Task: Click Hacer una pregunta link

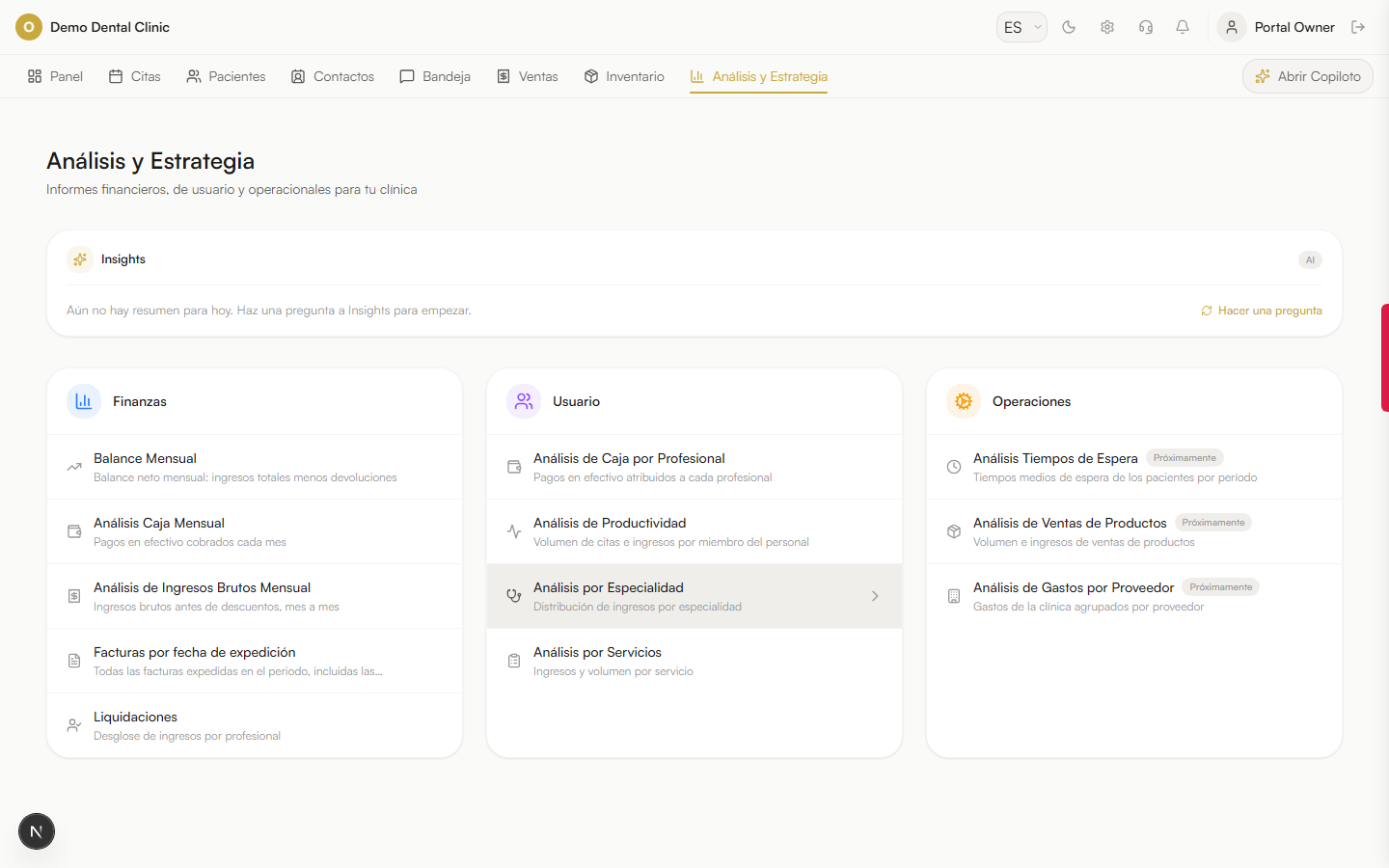Action: (1262, 311)
